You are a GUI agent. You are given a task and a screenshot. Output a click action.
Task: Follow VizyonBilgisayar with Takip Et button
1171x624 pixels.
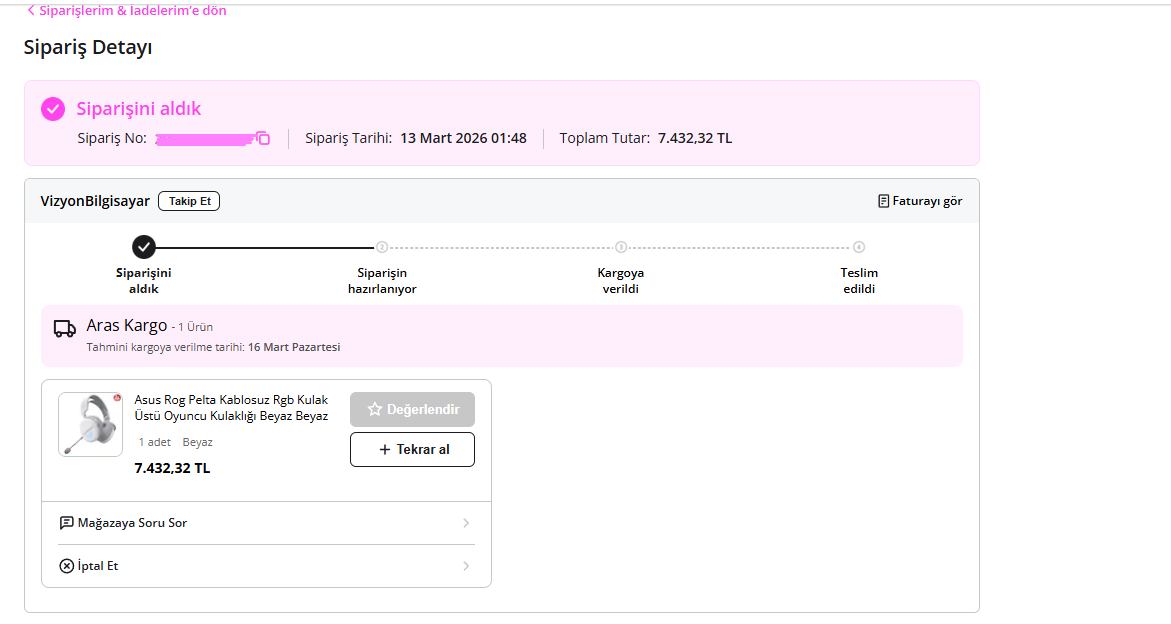(189, 201)
